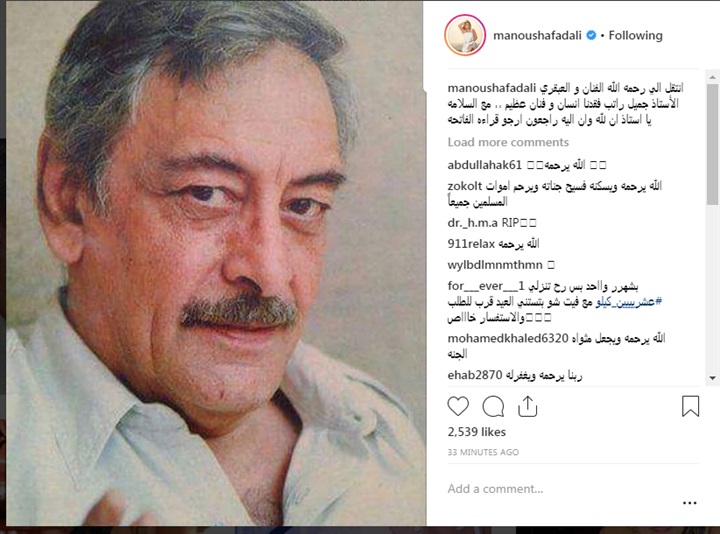This screenshot has width=720, height=534.
Task: Open the 33 minutes ago timestamp link
Action: coord(483,452)
